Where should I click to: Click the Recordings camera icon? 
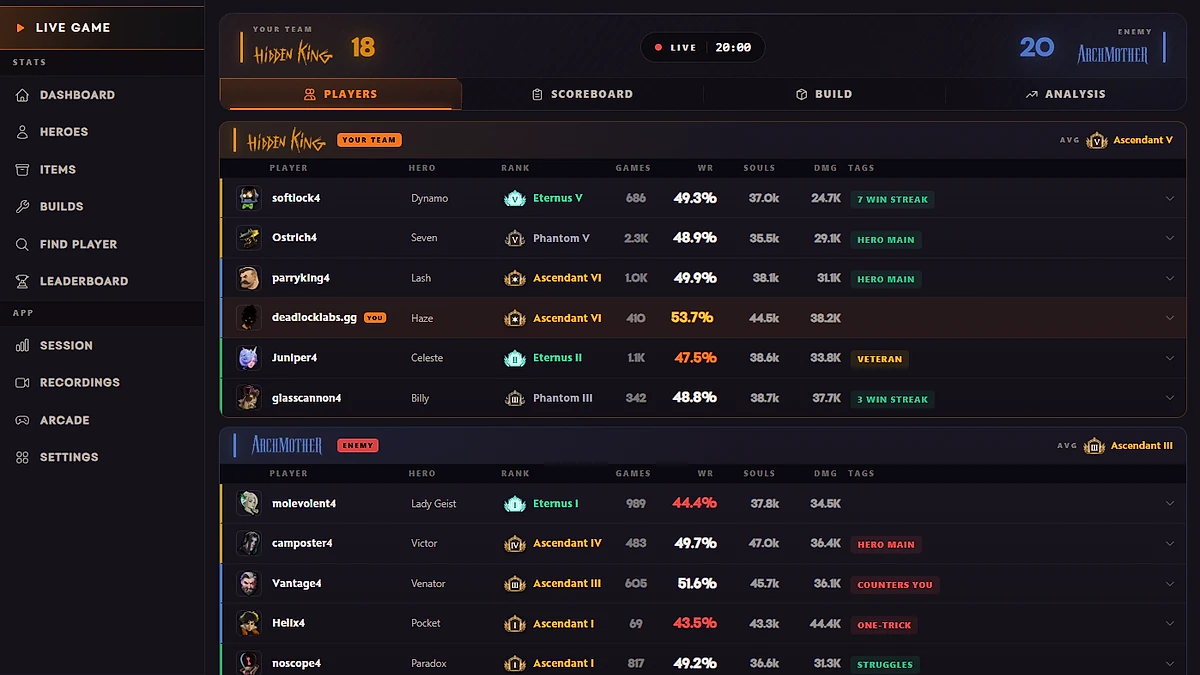pyautogui.click(x=22, y=383)
